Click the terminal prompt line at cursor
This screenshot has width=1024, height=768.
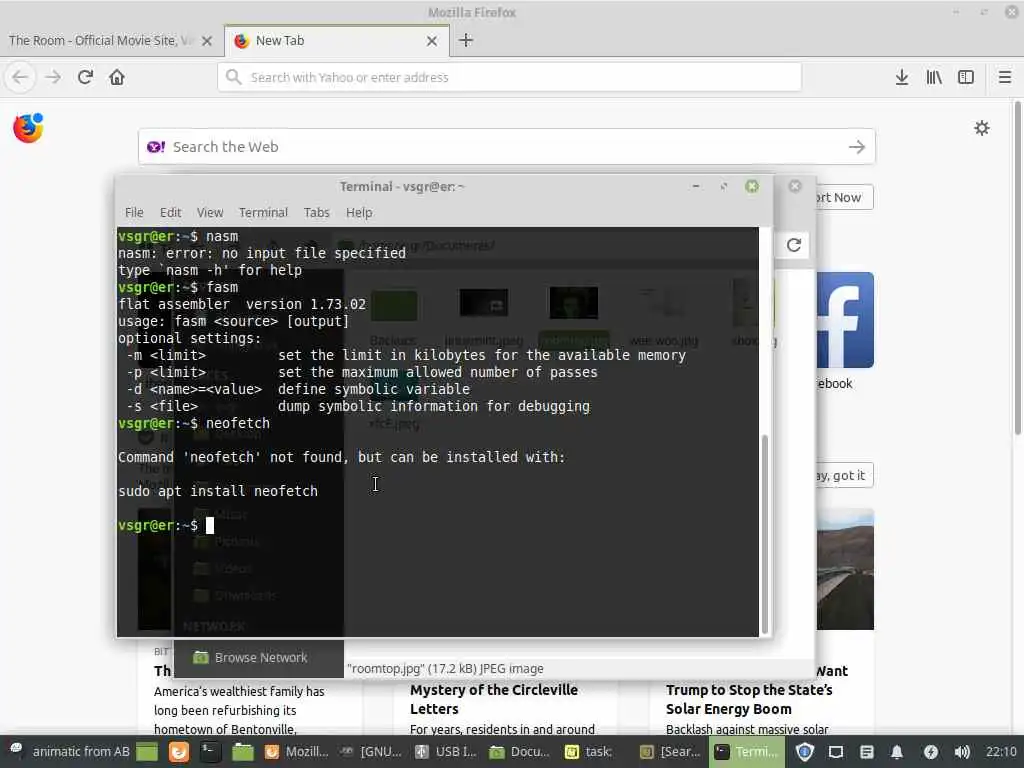point(166,525)
